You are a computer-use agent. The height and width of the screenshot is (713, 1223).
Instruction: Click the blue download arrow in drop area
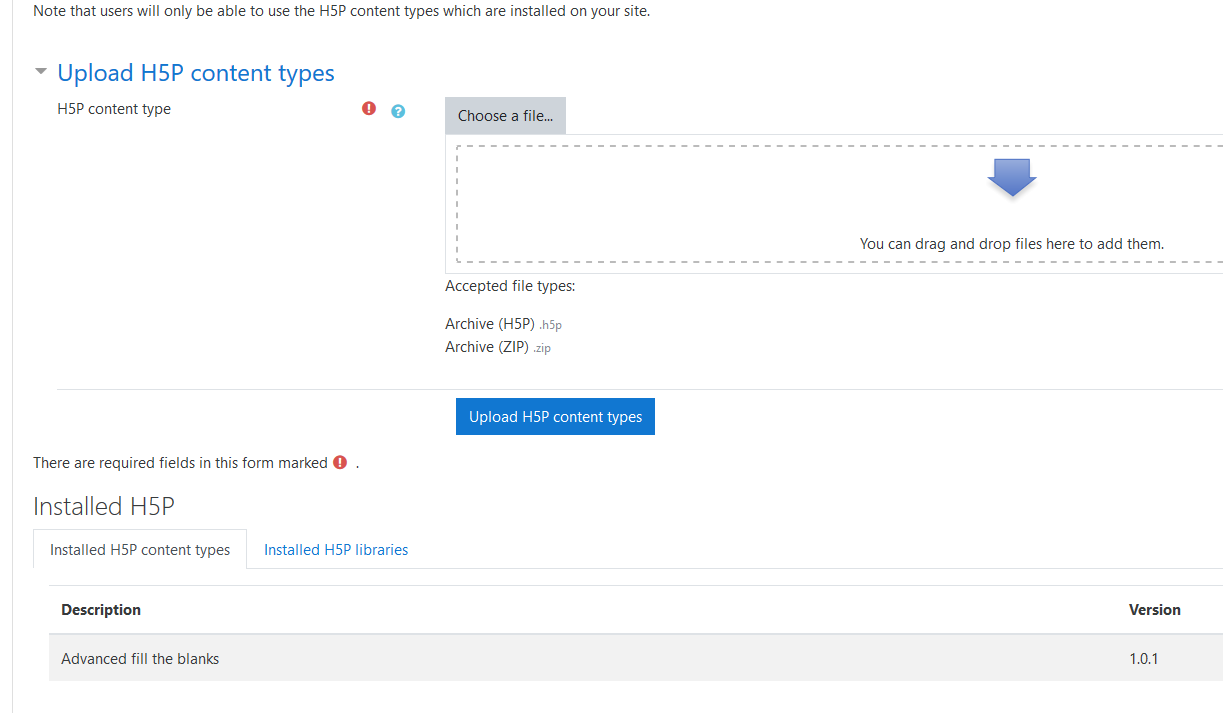pyautogui.click(x=1012, y=177)
